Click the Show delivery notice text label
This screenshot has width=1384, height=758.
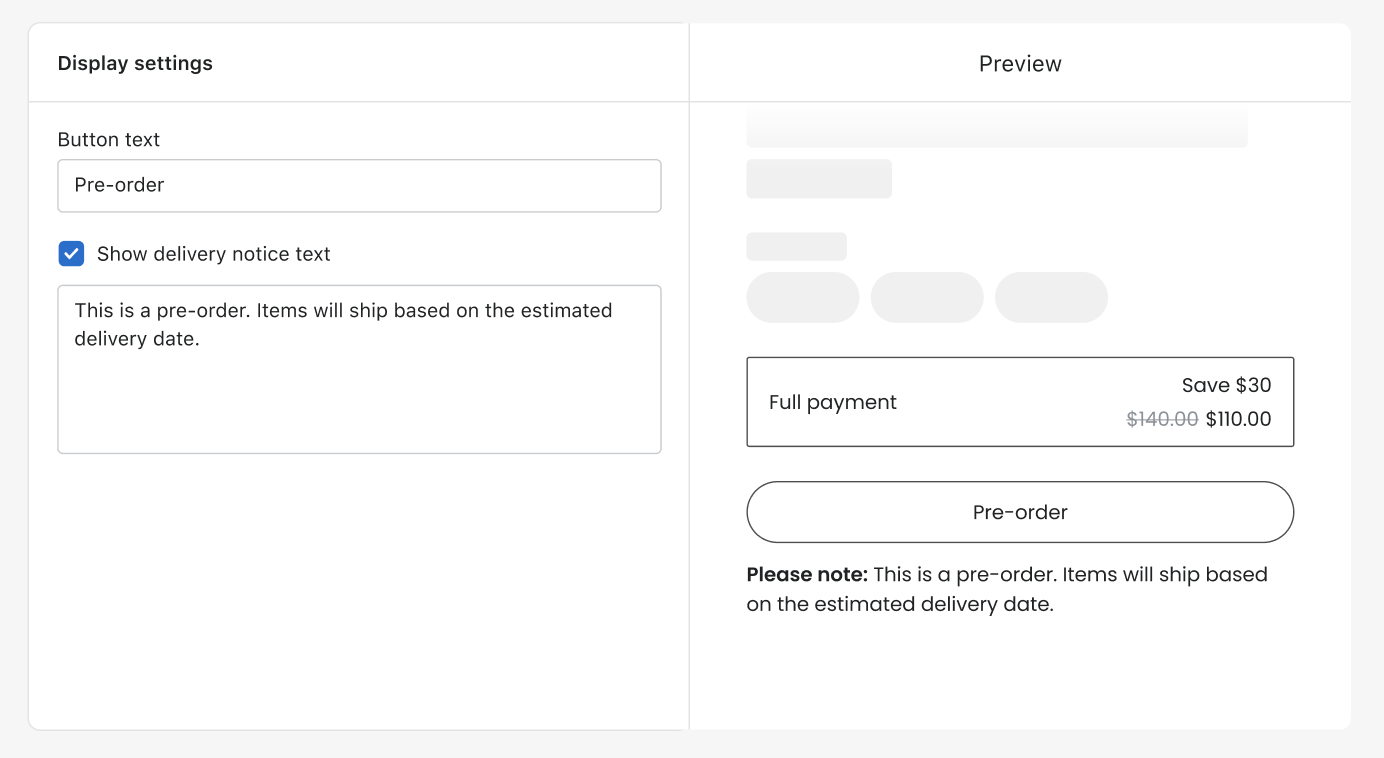[214, 254]
